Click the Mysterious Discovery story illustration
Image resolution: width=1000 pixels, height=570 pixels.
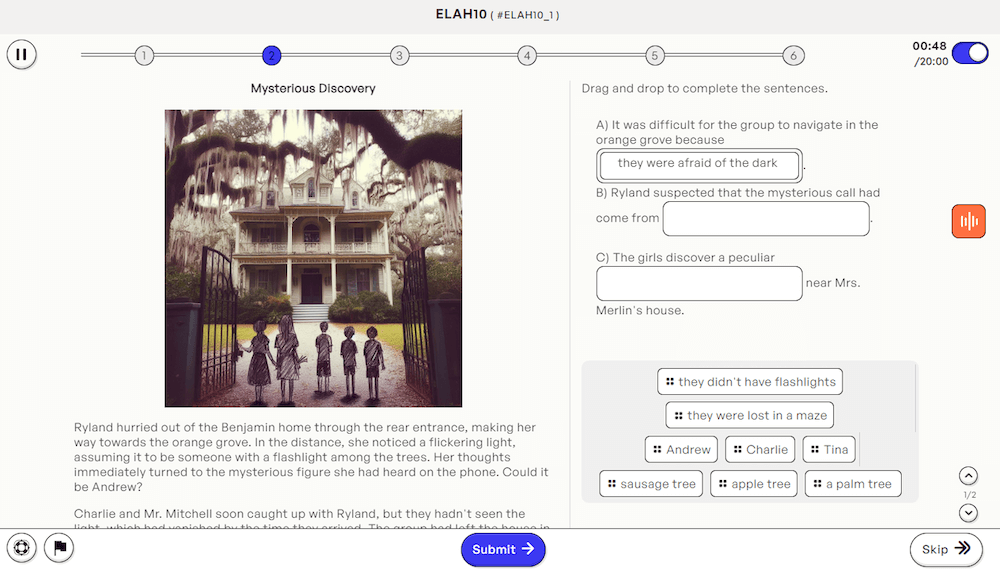point(313,258)
